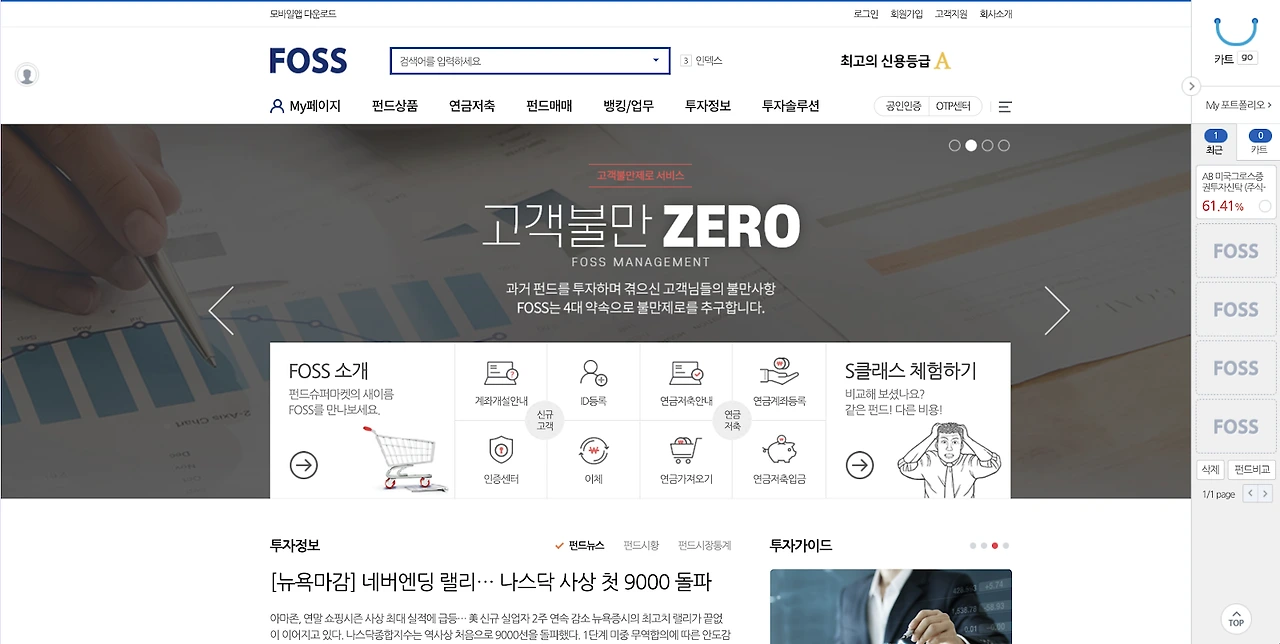1280x644 pixels.
Task: Click the 회원가입 link
Action: click(x=907, y=14)
